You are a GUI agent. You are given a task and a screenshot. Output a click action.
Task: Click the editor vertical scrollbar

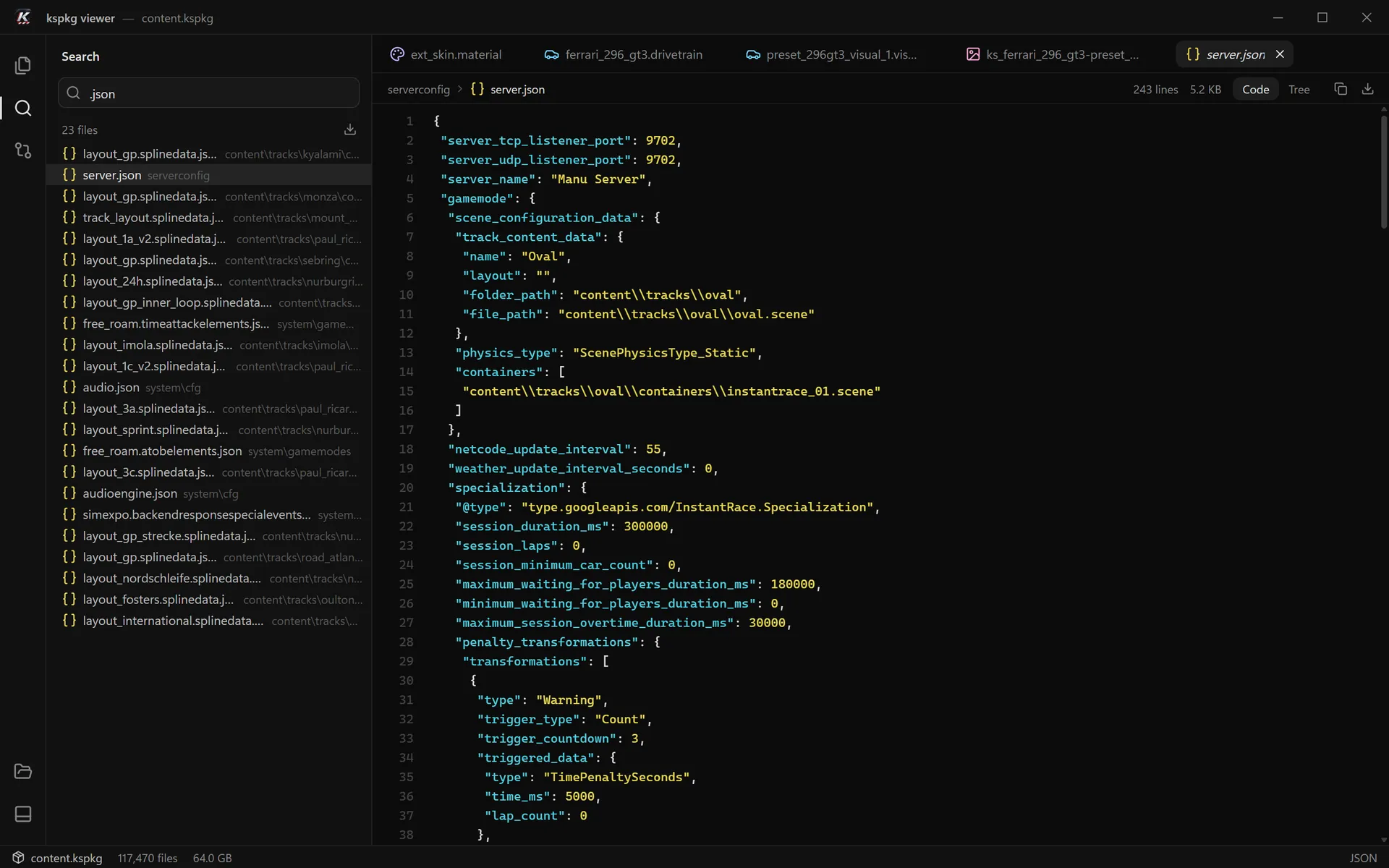tap(1383, 174)
